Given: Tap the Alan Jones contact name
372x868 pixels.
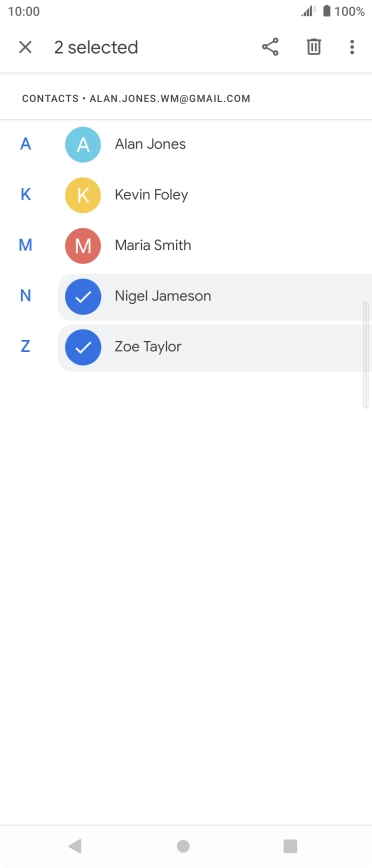Looking at the screenshot, I should [x=150, y=144].
